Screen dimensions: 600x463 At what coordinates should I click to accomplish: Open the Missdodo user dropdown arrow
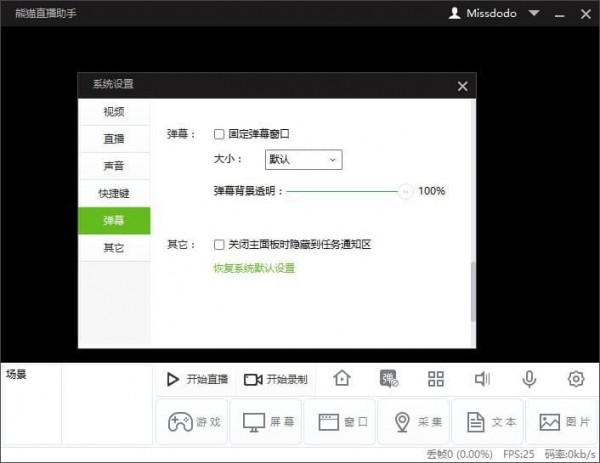tap(534, 13)
